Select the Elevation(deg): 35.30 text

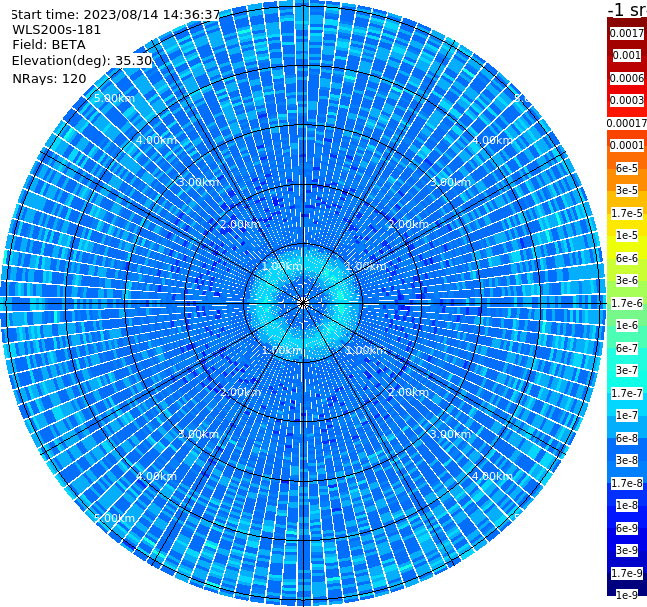tap(82, 61)
